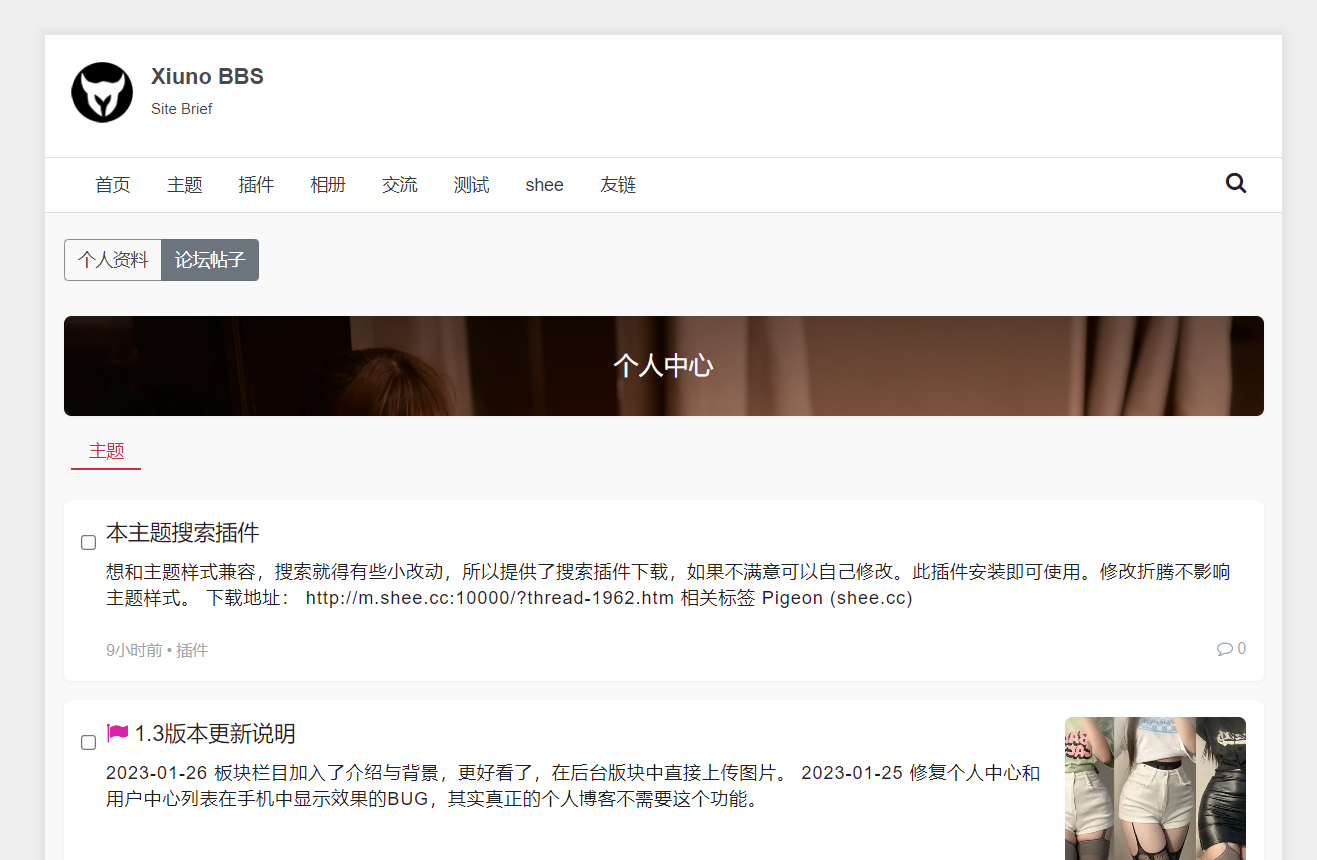The image size is (1317, 860).
Task: Open the 插件 navigation item
Action: point(256,185)
